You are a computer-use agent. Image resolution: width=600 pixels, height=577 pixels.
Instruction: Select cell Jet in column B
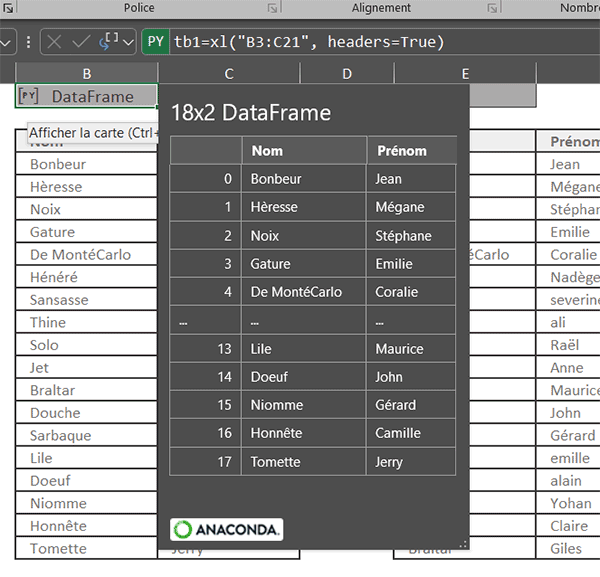[86, 368]
